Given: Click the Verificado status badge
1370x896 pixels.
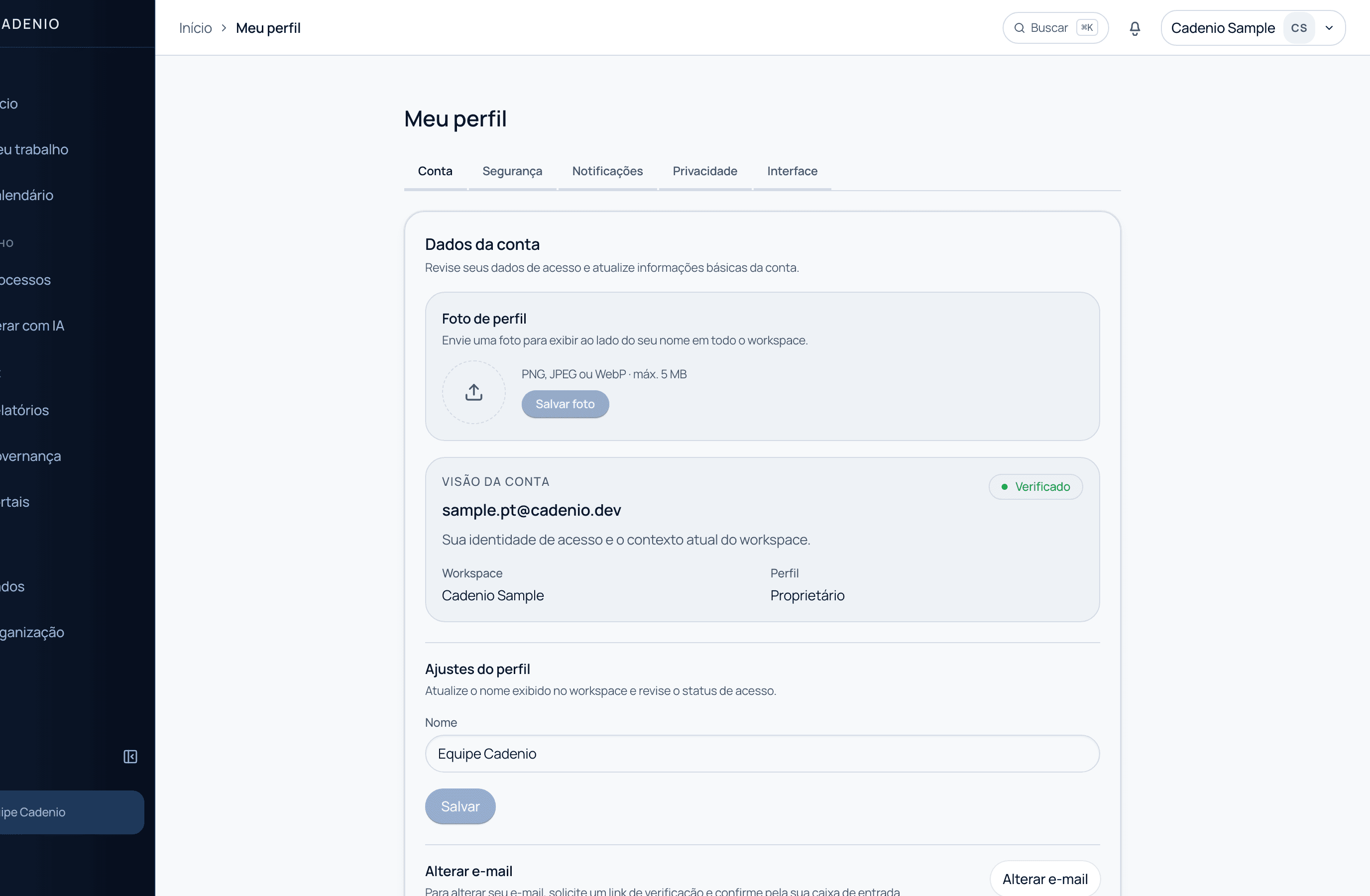Looking at the screenshot, I should (x=1035, y=487).
